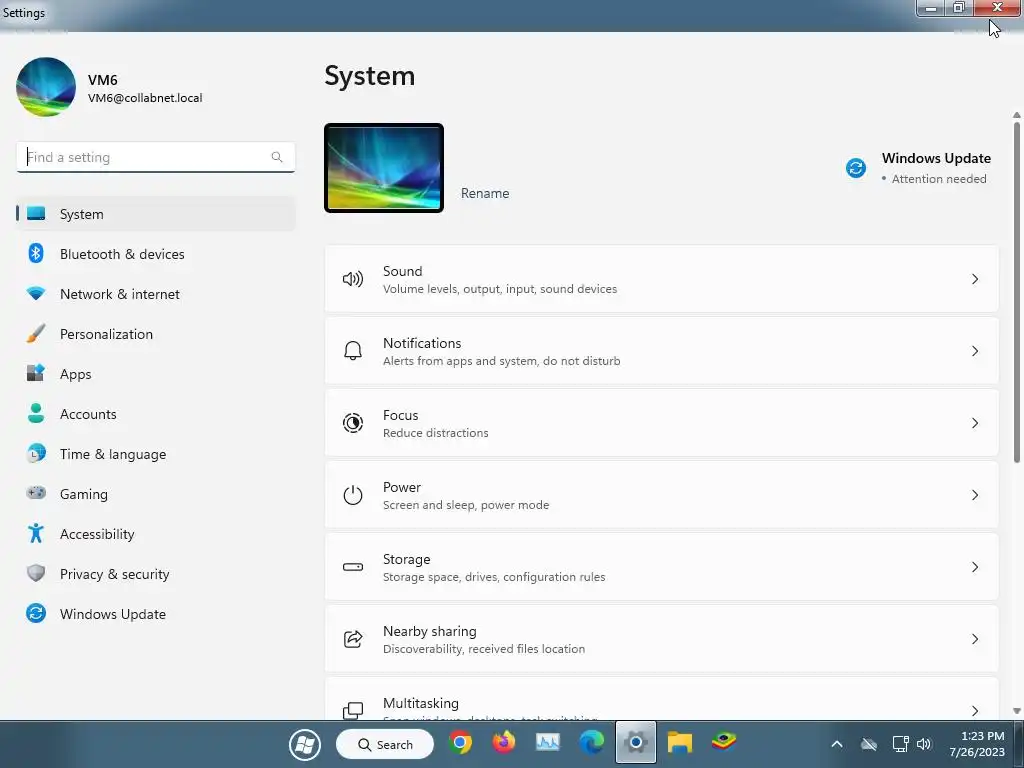Open Bluetooth & devices settings

[155, 254]
